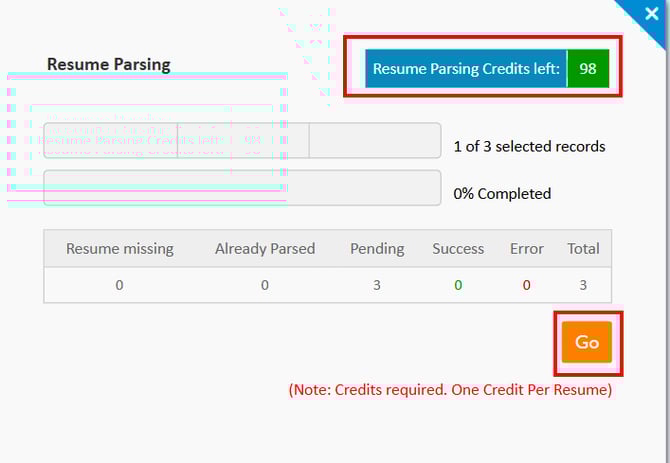Click the red Error count value
The height and width of the screenshot is (463, 670).
pyautogui.click(x=526, y=285)
